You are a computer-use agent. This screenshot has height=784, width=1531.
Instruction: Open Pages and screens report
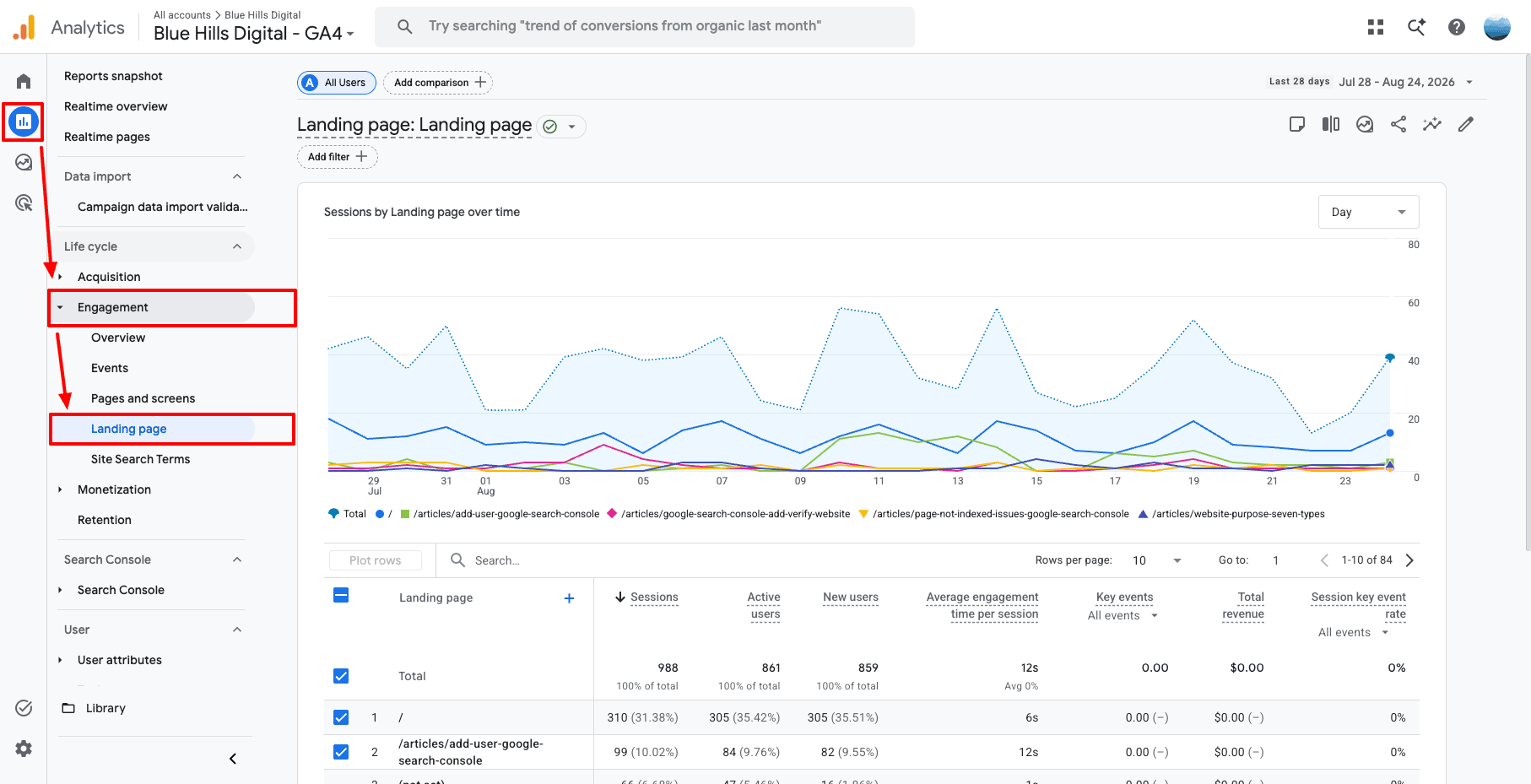tap(143, 398)
